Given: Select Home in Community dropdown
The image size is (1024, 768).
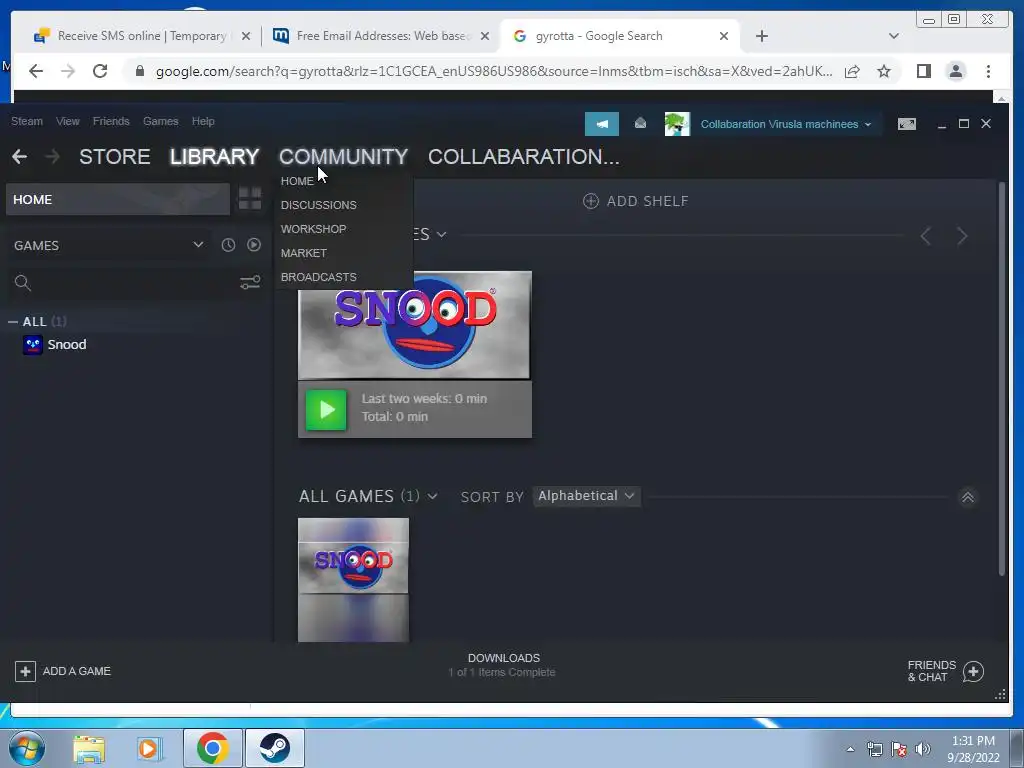Looking at the screenshot, I should click(x=297, y=182).
